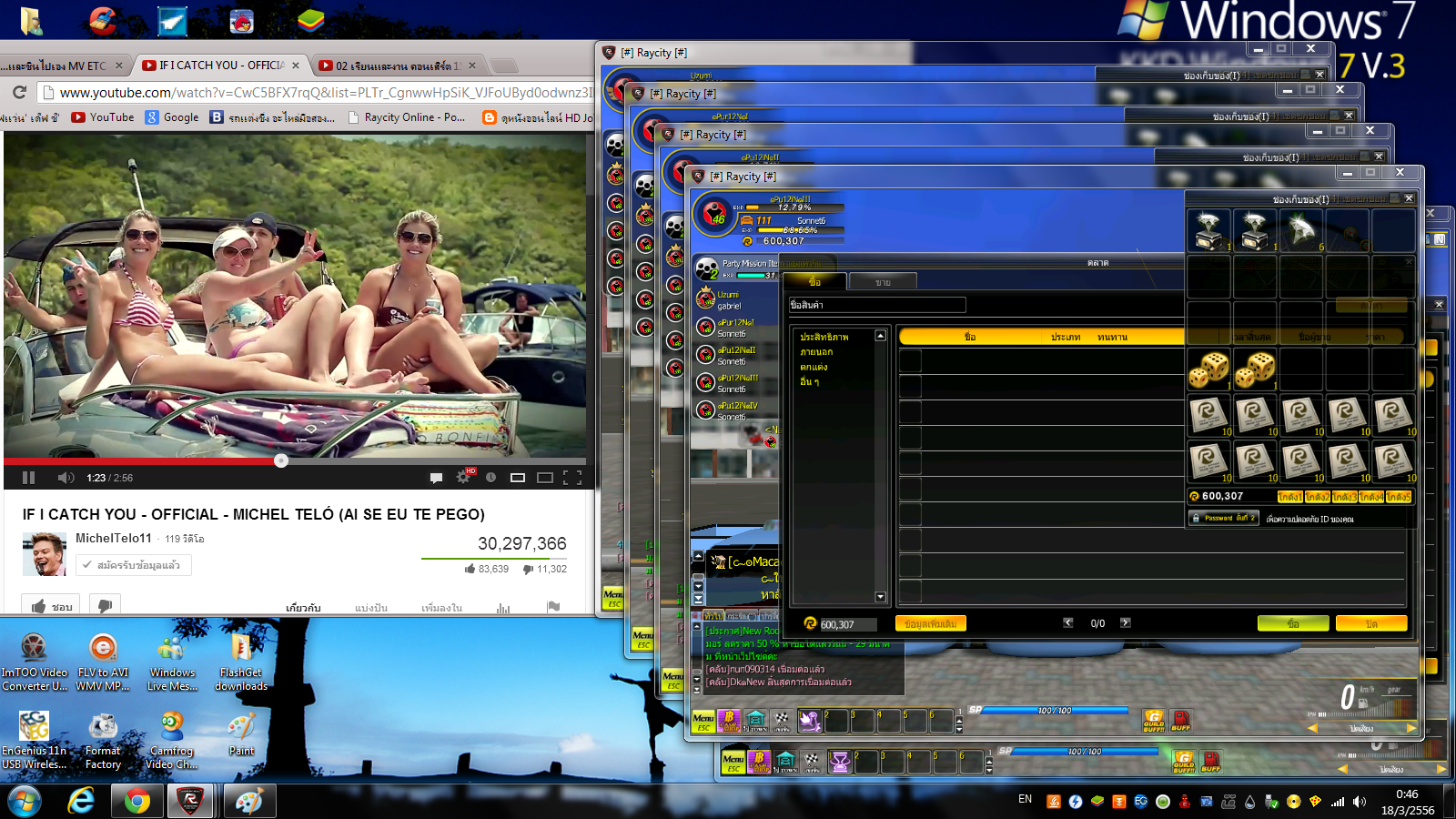
Task: Open inventory storage tab 3
Action: tap(1344, 497)
